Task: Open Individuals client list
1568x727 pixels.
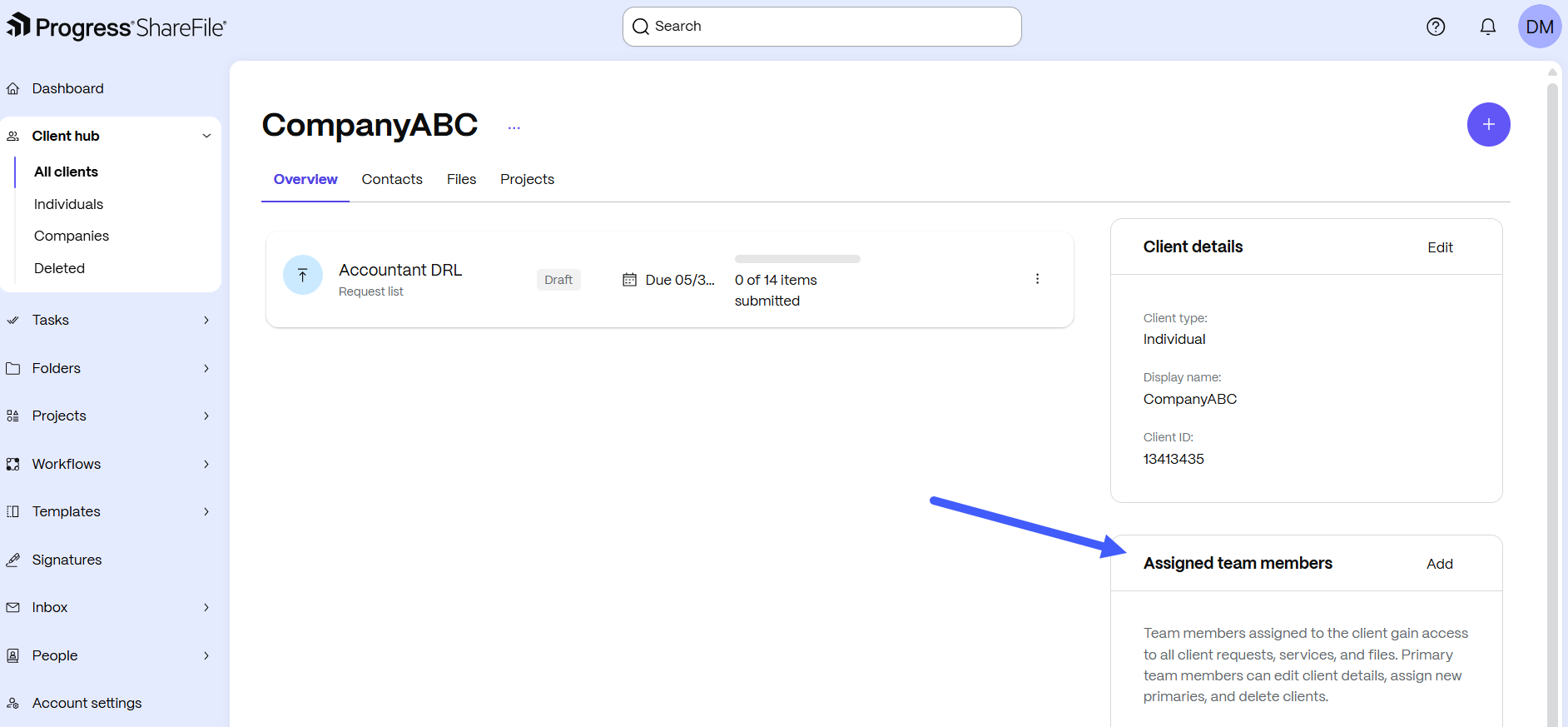Action: 68,204
